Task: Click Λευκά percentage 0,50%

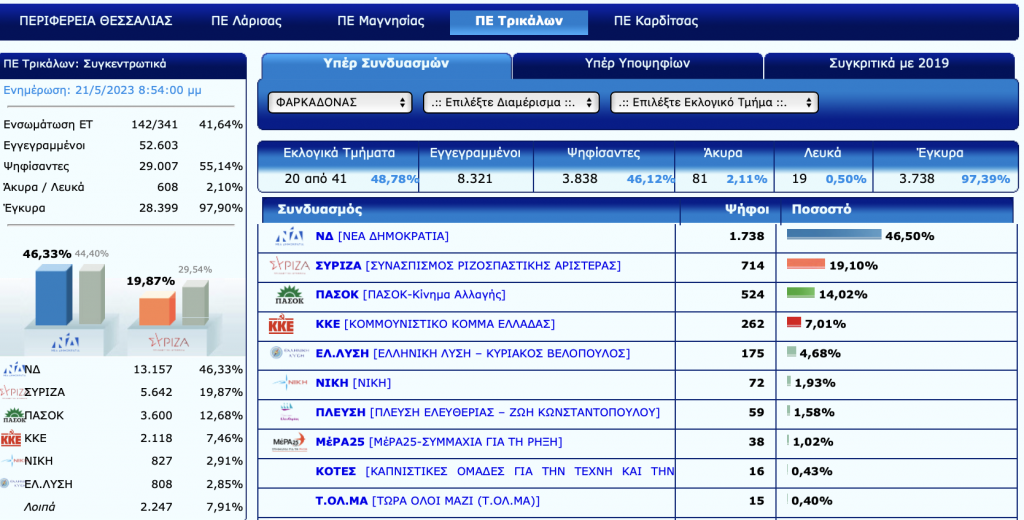Action: 846,178
